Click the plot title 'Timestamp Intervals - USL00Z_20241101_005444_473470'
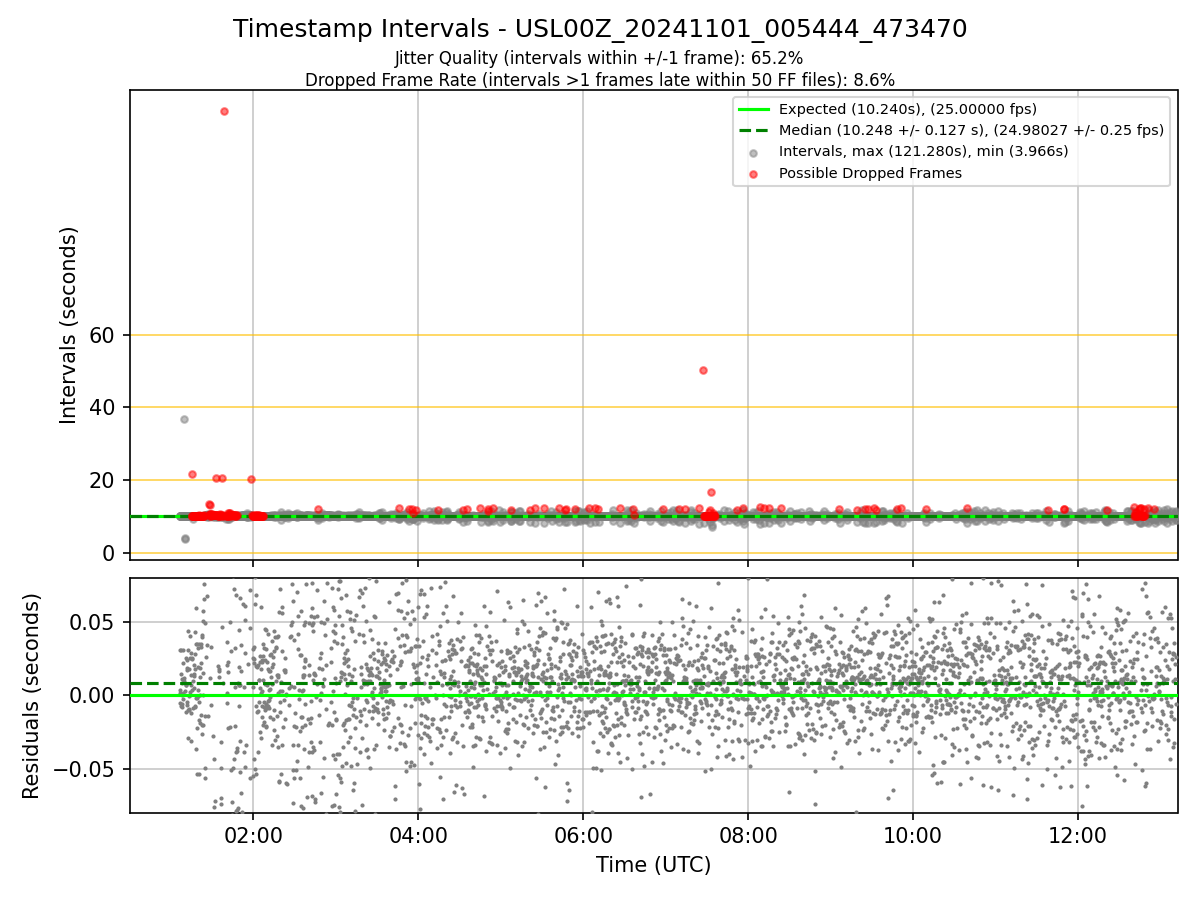The height and width of the screenshot is (900, 1200). tap(600, 29)
